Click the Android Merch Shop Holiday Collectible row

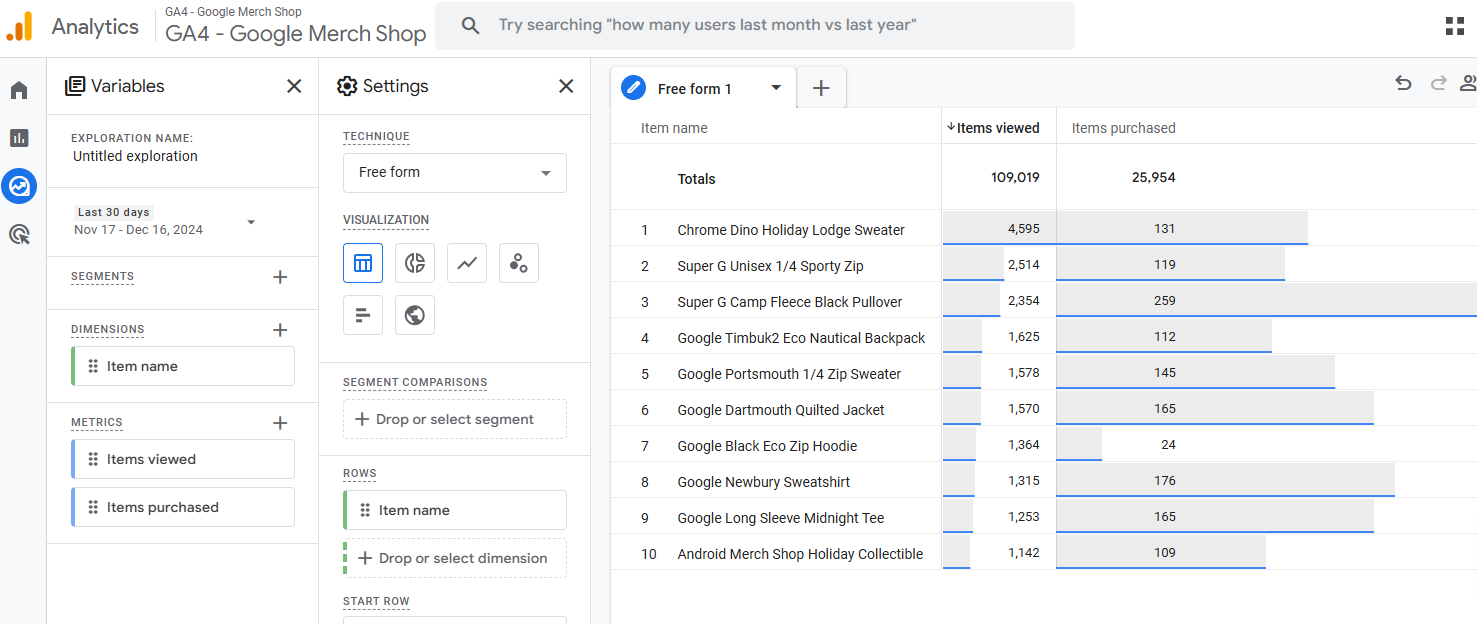tap(1044, 553)
